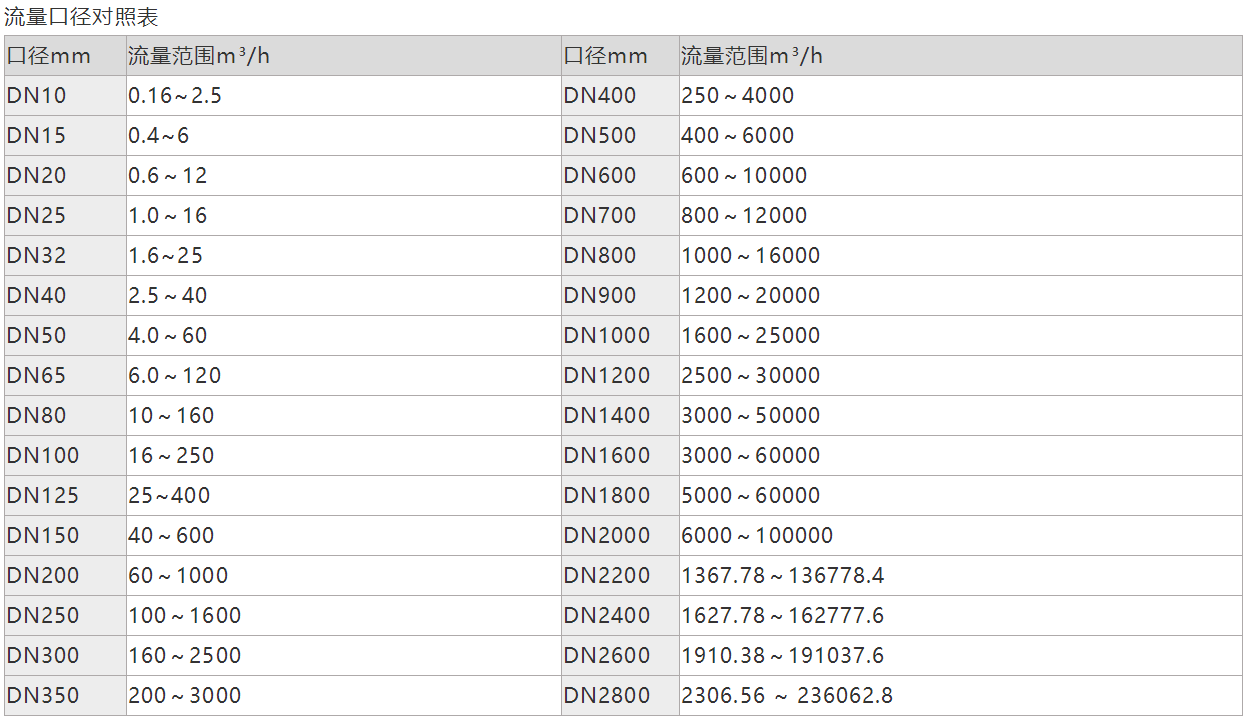Viewport: 1245px width, 722px height.
Task: Select the DN65 cell
Action: point(36,376)
